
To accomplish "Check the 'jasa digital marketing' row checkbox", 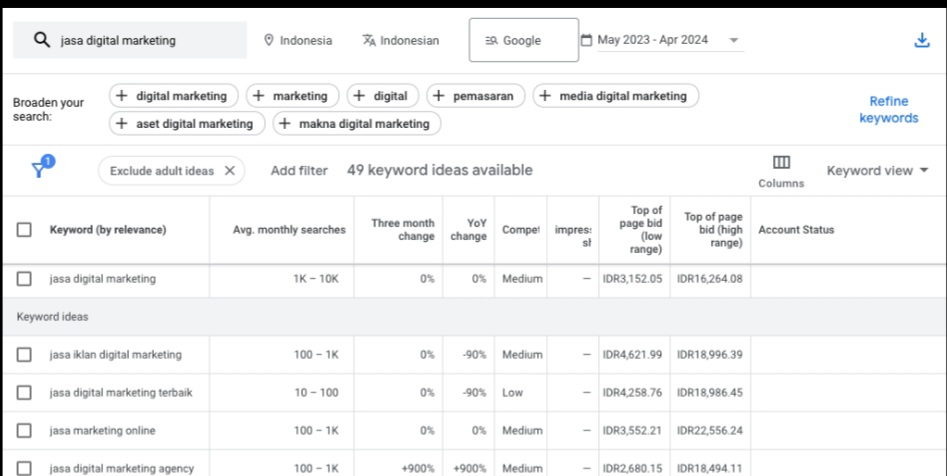I will [24, 278].
